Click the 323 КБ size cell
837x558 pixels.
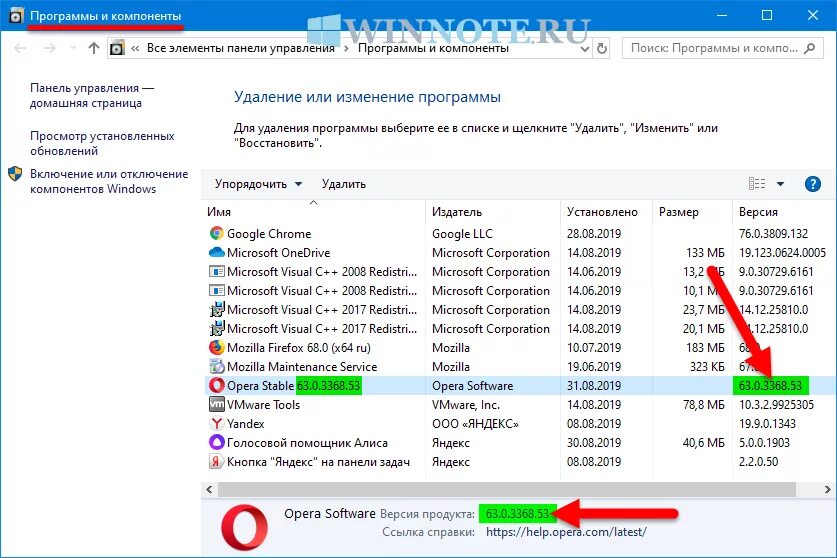coord(707,367)
